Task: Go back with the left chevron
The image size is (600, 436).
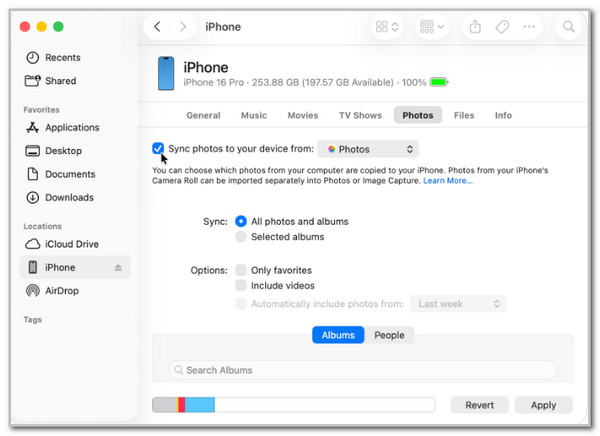Action: (158, 27)
